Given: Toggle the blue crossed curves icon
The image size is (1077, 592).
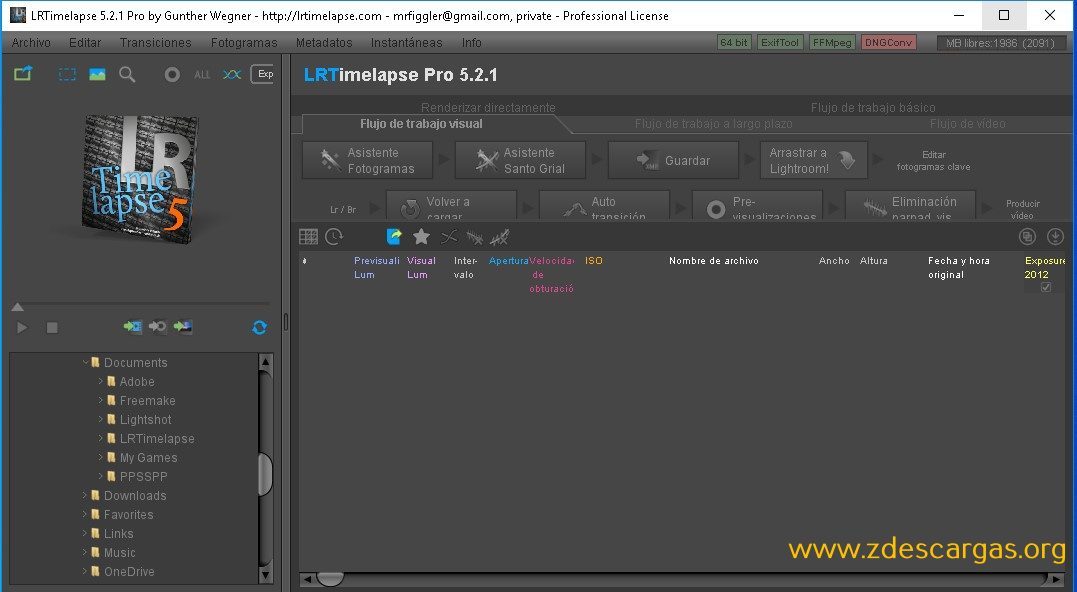Looking at the screenshot, I should [232, 74].
